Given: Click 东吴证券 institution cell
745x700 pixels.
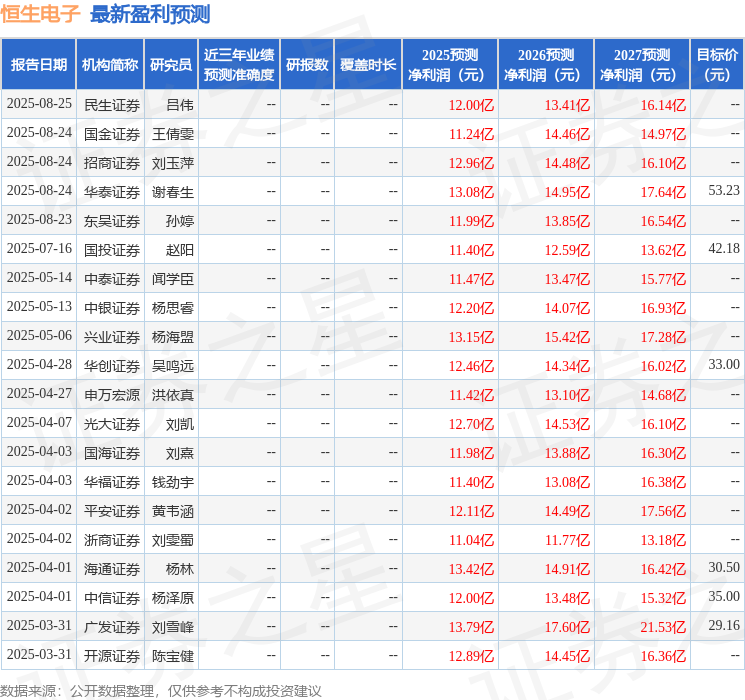Looking at the screenshot, I should coord(112,221).
